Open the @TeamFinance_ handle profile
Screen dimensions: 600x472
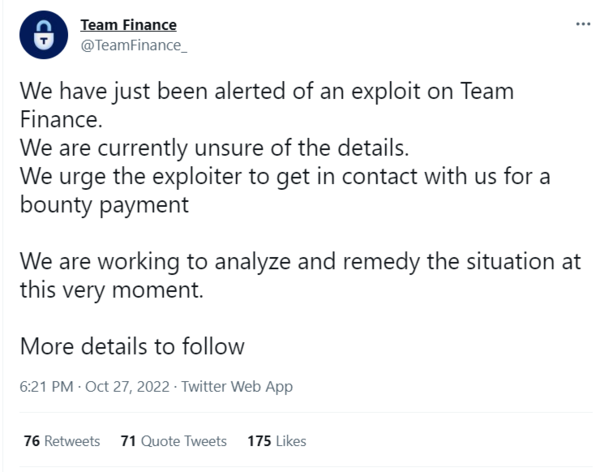[x=134, y=46]
